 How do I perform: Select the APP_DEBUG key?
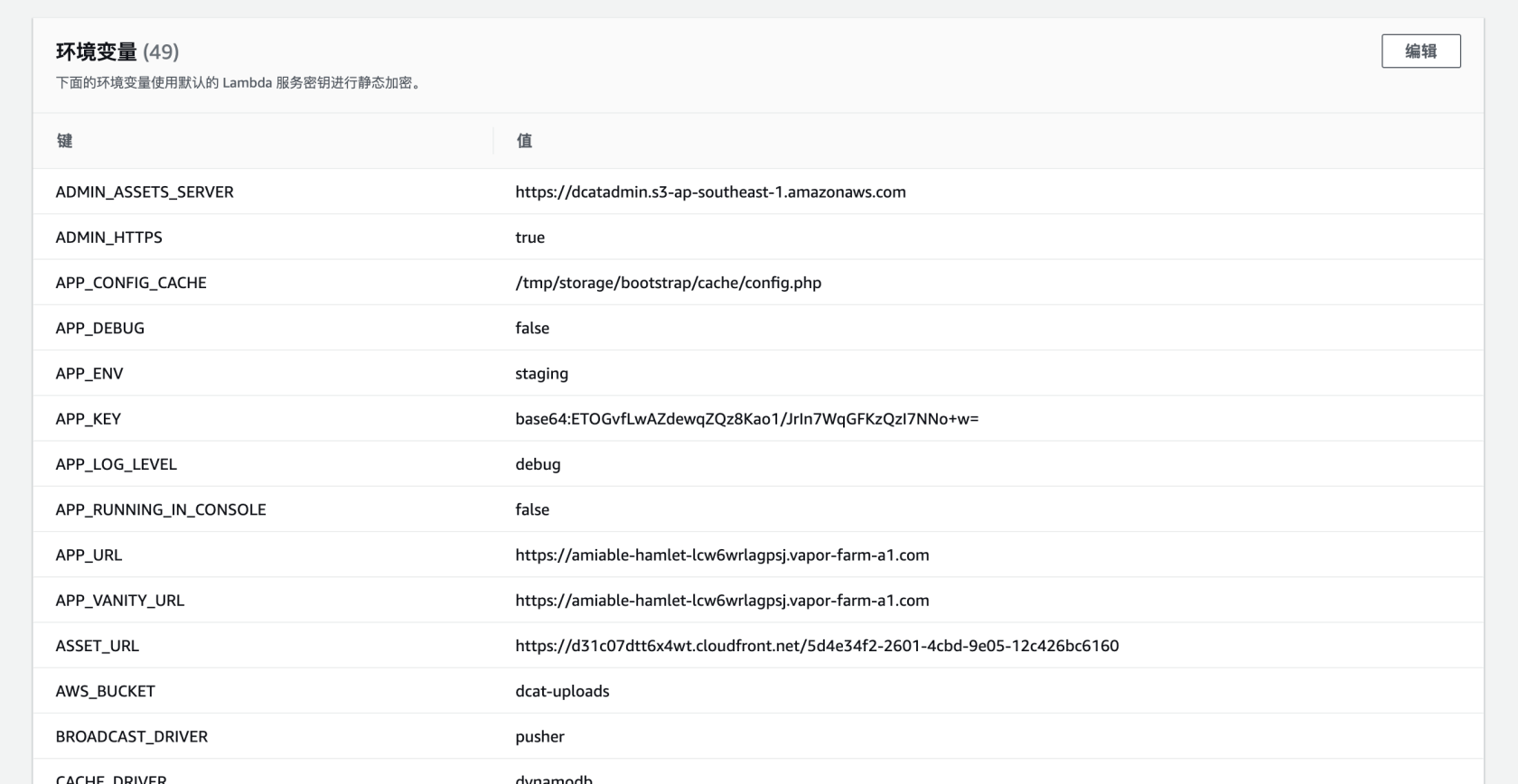pyautogui.click(x=99, y=328)
